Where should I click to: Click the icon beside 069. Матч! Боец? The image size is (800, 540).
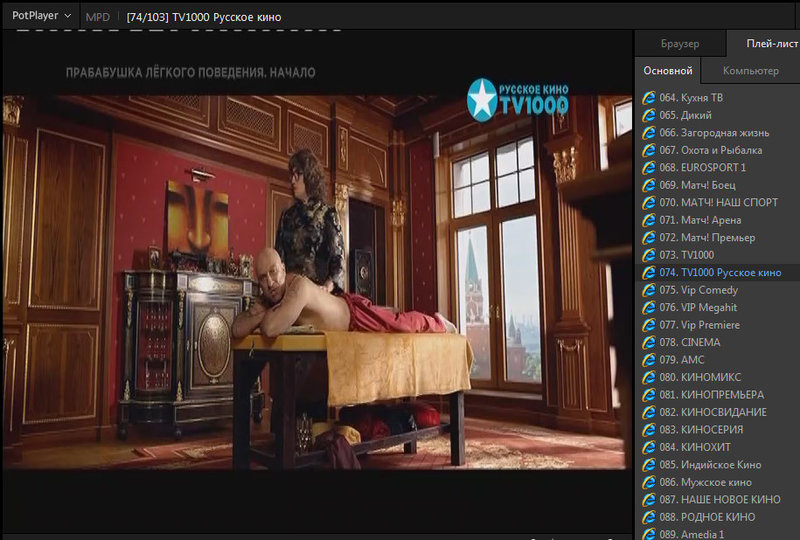pos(648,185)
